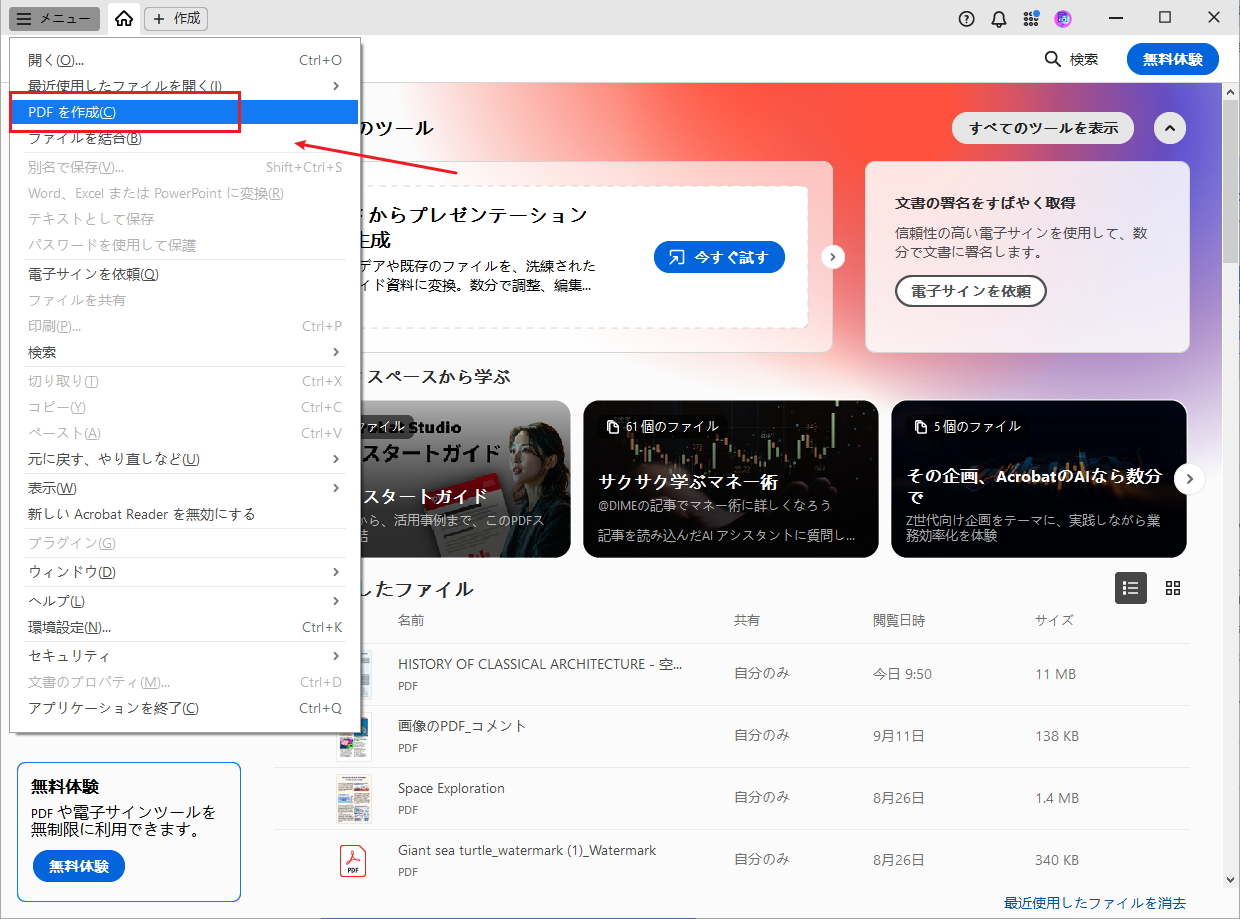
Task: Open the notifications bell icon
Action: (998, 18)
